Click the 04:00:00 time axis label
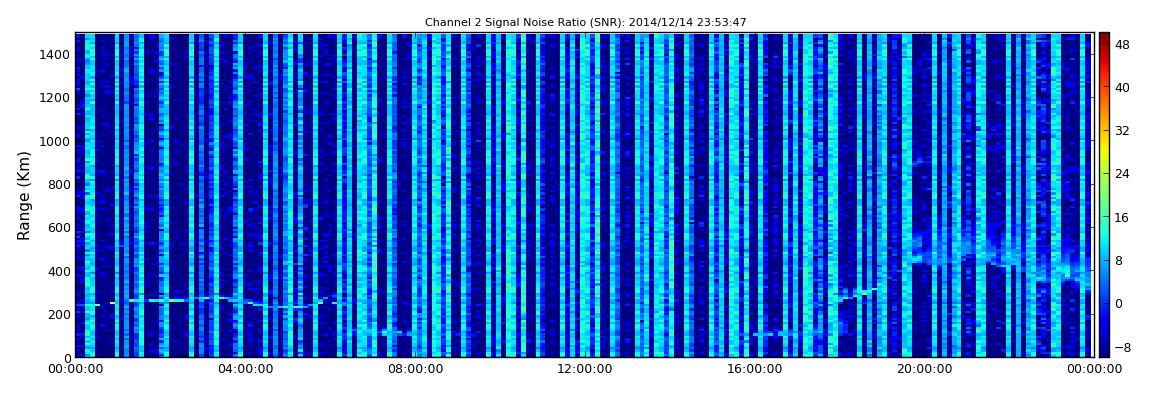1150x407 pixels. click(x=245, y=370)
